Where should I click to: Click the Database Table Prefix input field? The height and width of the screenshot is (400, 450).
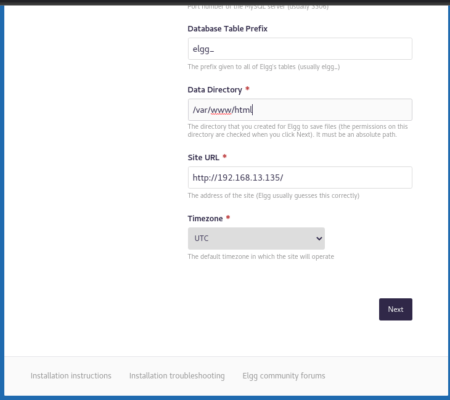[x=300, y=49]
